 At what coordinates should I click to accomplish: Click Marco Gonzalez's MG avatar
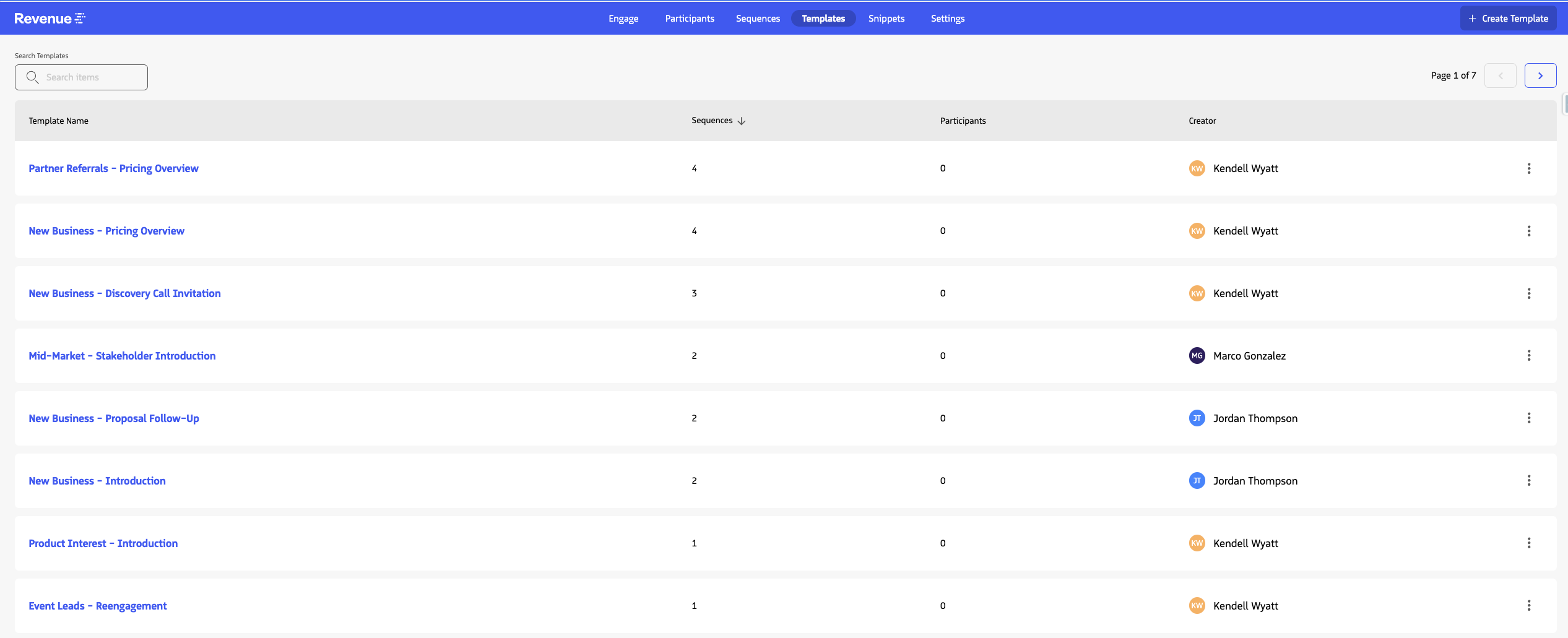pos(1197,356)
